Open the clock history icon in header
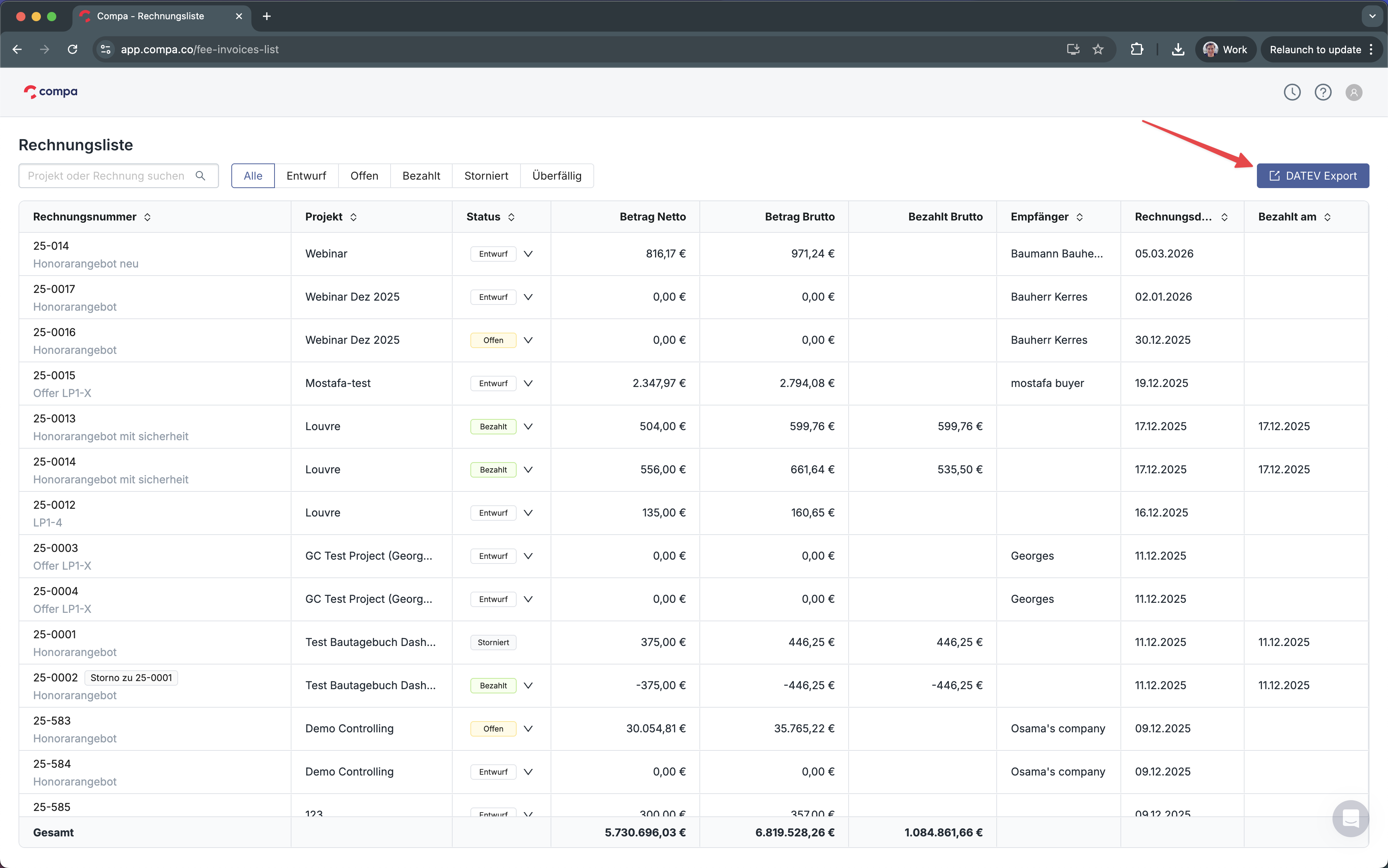Screen dimensions: 1388x868 (x=1292, y=92)
